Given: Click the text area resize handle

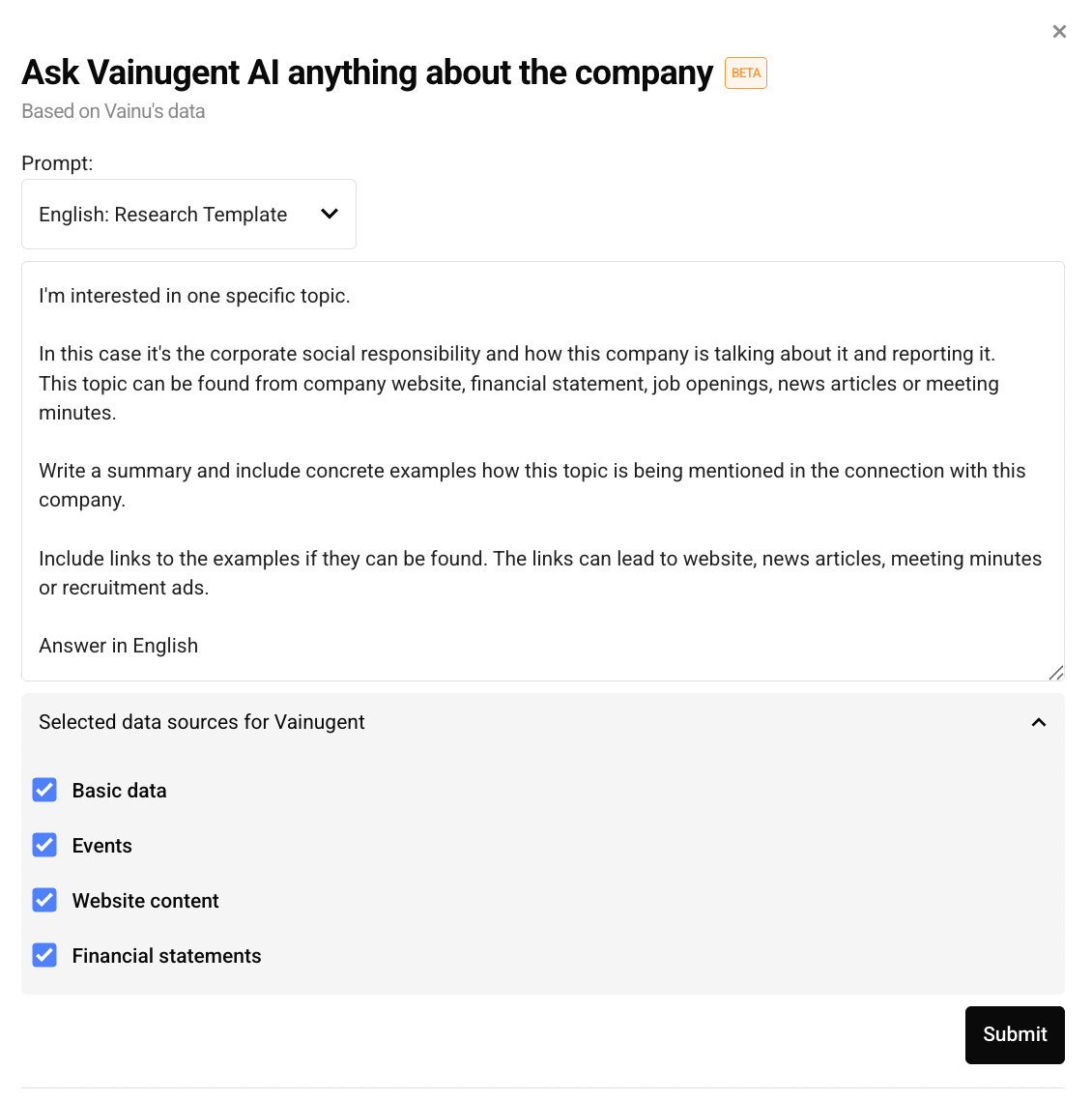Looking at the screenshot, I should (x=1055, y=673).
